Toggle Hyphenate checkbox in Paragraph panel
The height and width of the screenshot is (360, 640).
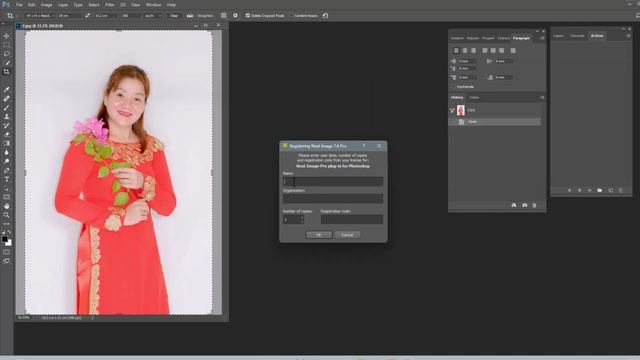tap(454, 87)
